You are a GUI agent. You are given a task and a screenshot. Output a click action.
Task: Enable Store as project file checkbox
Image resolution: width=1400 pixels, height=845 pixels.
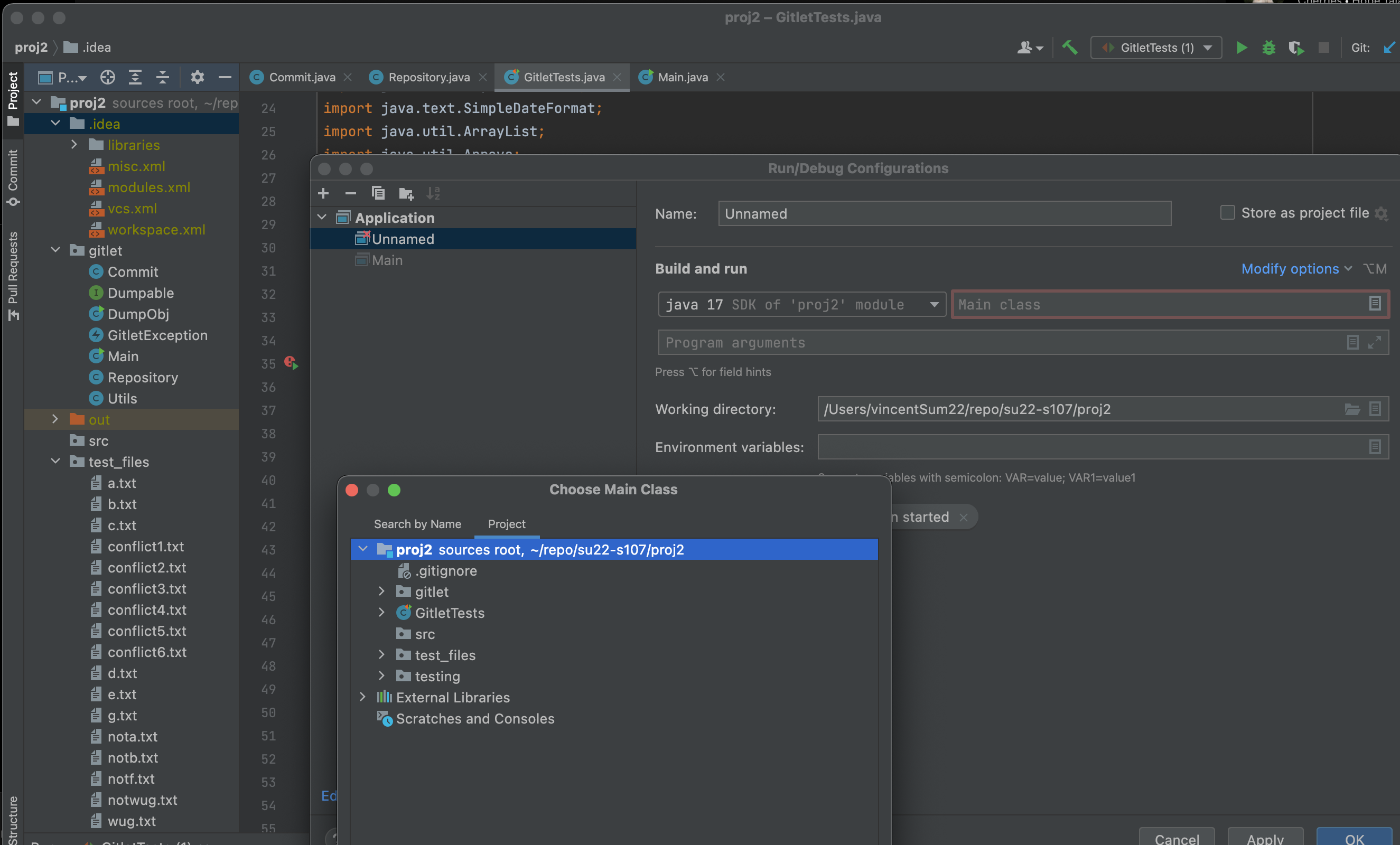tap(1227, 213)
